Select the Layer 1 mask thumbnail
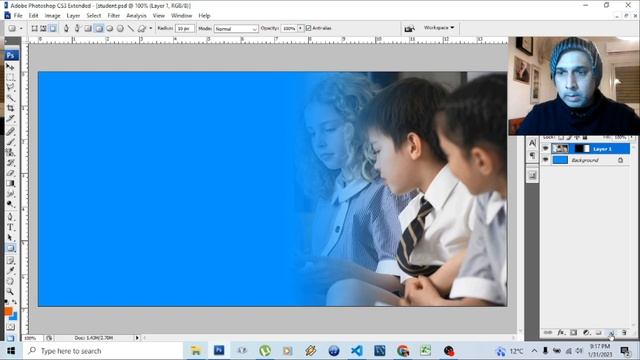This screenshot has height=360, width=640. point(582,149)
